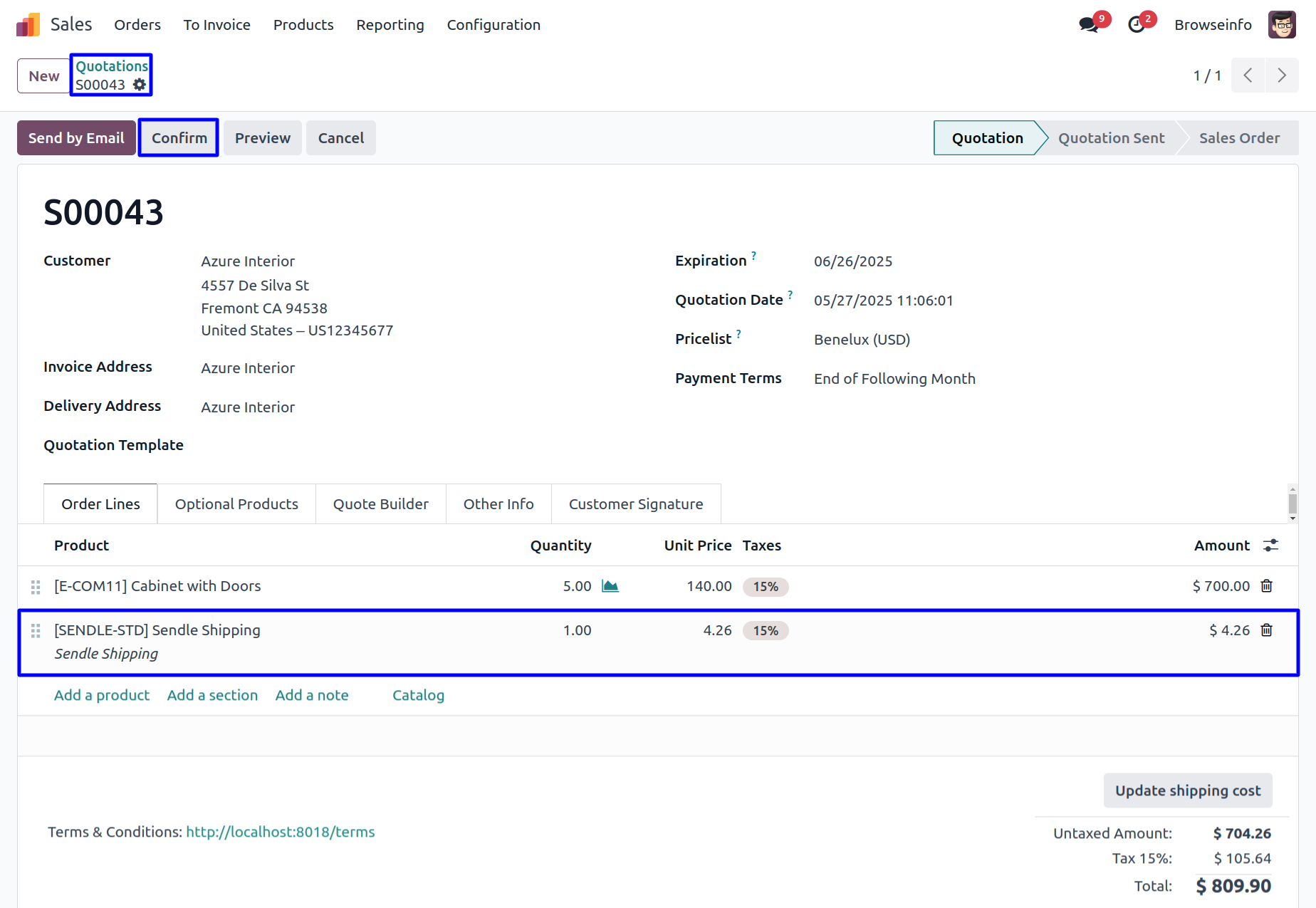Click the Expiration date field
This screenshot has width=1316, height=908.
853,261
